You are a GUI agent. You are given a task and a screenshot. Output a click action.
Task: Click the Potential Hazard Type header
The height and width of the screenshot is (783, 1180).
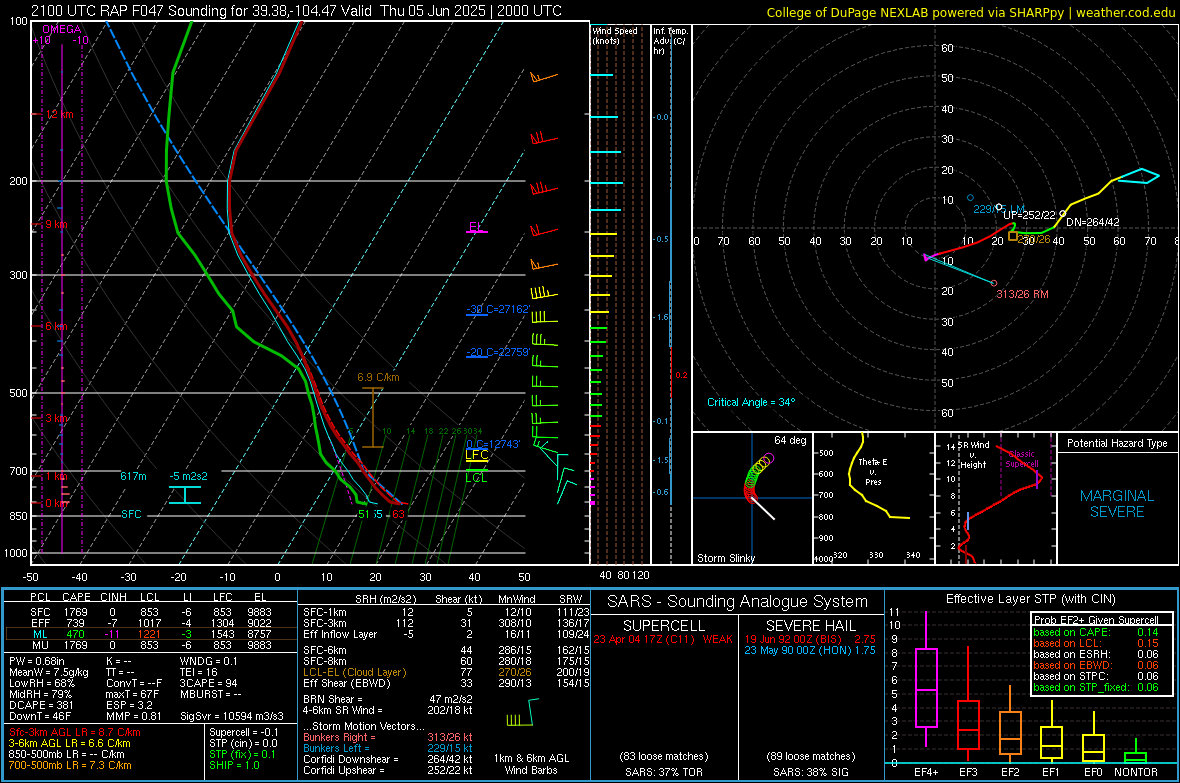pyautogui.click(x=1117, y=443)
